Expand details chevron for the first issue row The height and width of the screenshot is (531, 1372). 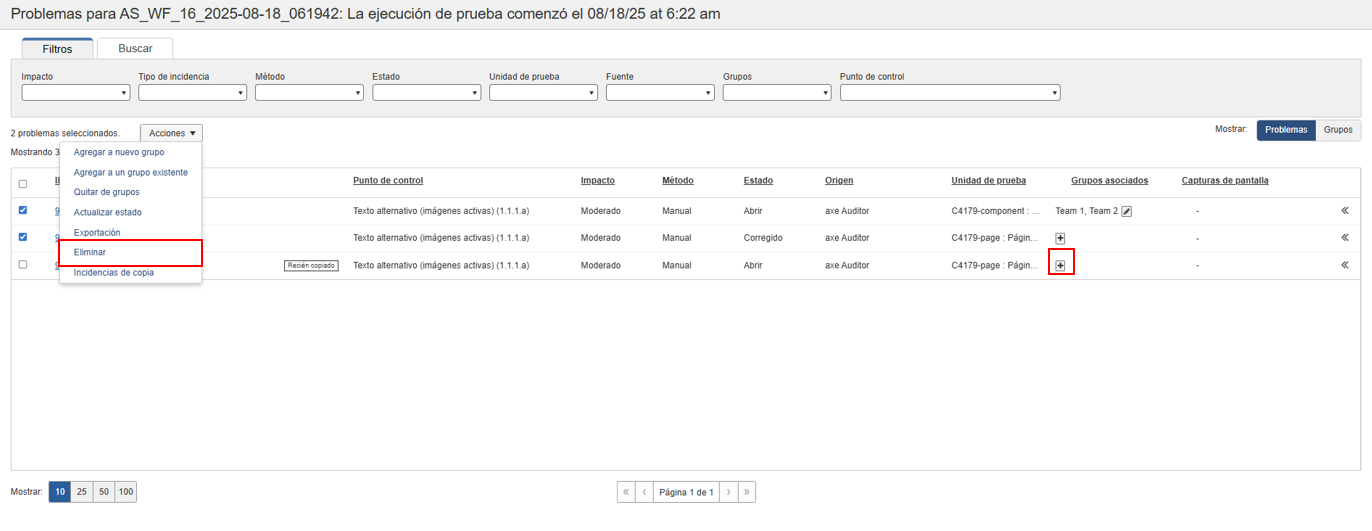click(x=1345, y=211)
